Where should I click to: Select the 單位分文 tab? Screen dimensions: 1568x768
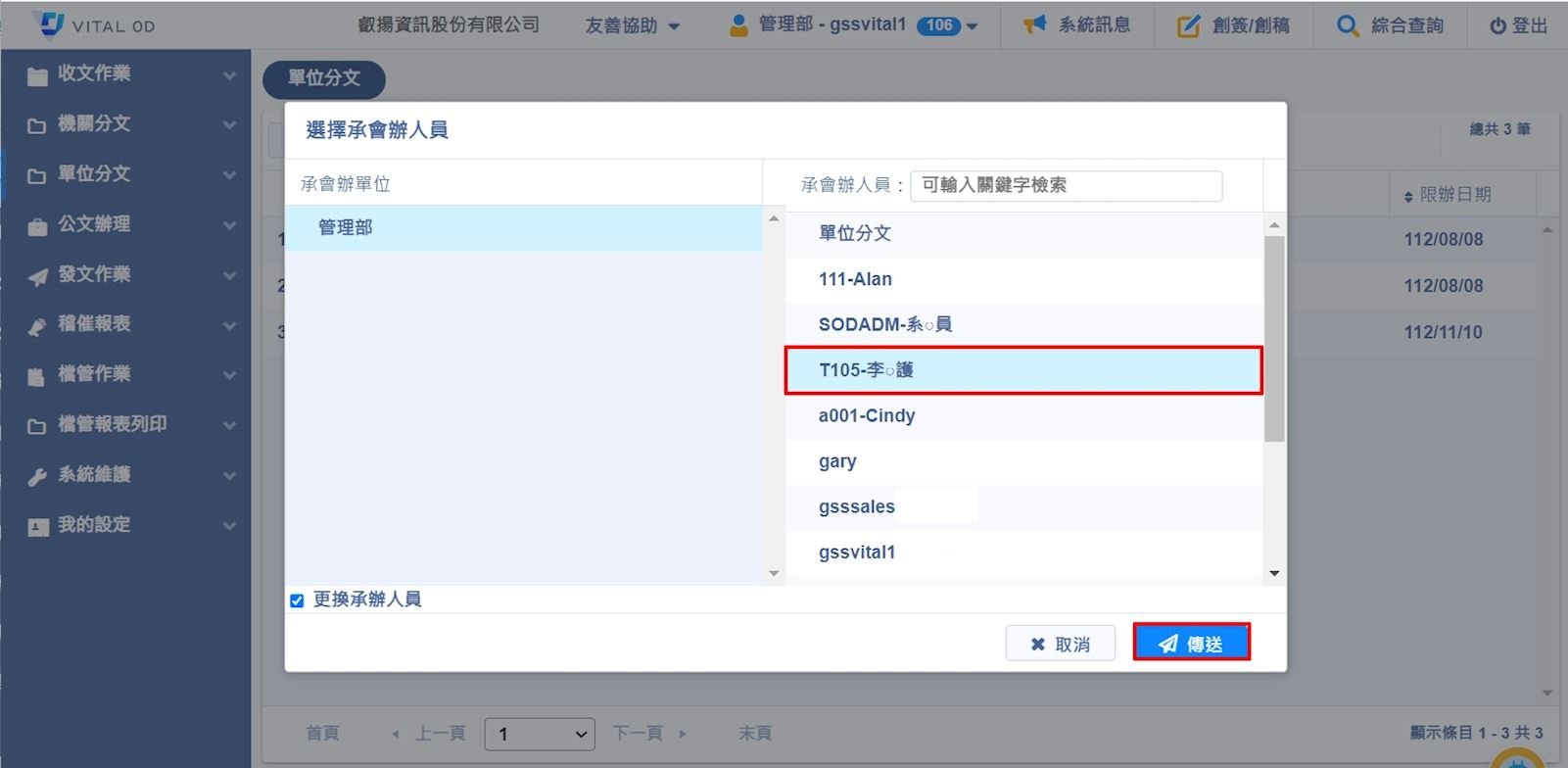click(x=323, y=78)
